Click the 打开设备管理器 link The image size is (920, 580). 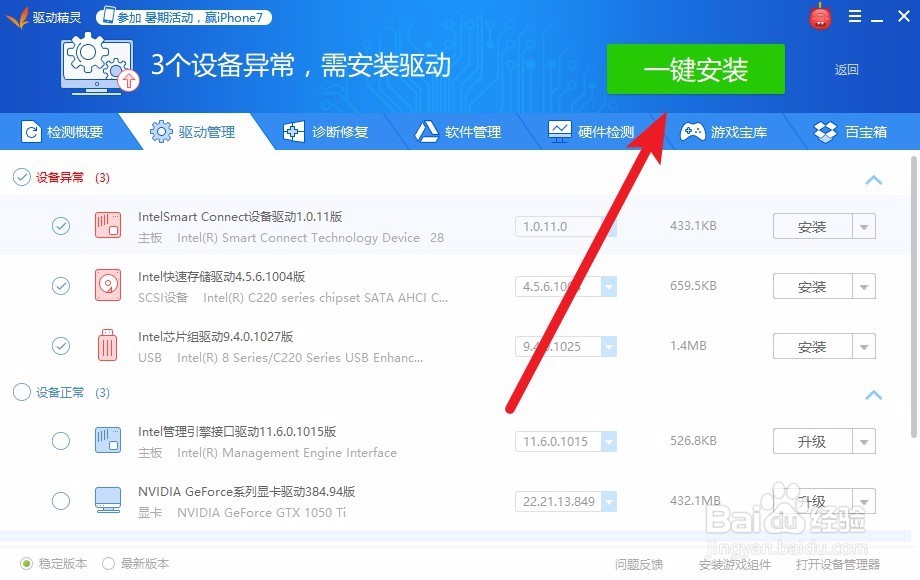838,564
